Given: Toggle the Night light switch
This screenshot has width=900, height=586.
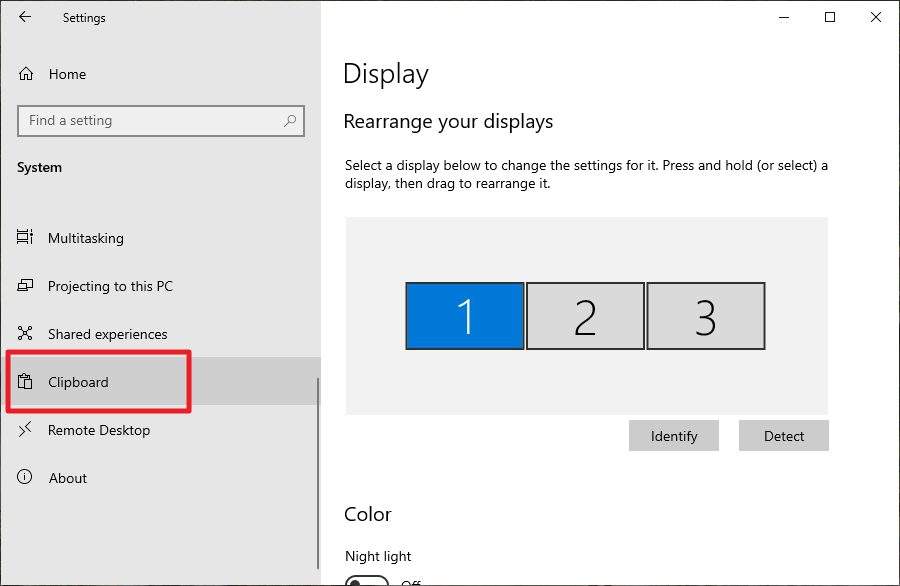Looking at the screenshot, I should pos(367,580).
